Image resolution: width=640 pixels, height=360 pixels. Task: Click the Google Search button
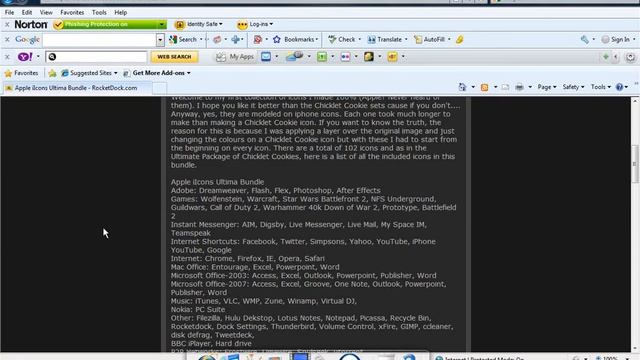tap(183, 40)
